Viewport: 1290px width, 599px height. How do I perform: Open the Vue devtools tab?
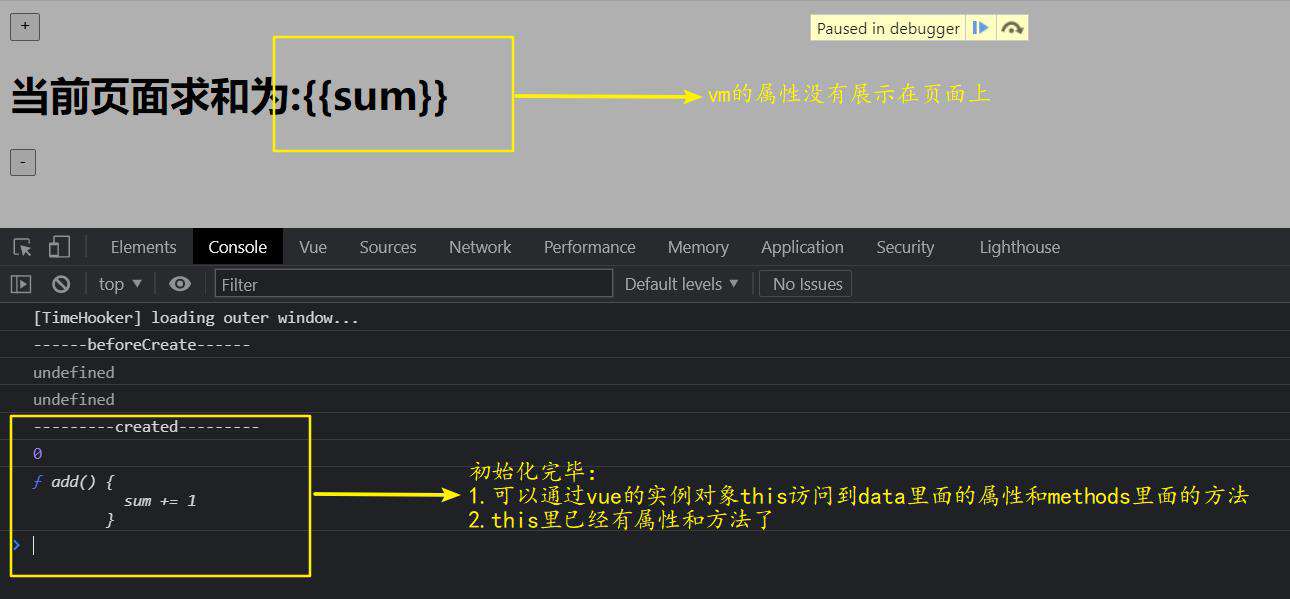[313, 247]
